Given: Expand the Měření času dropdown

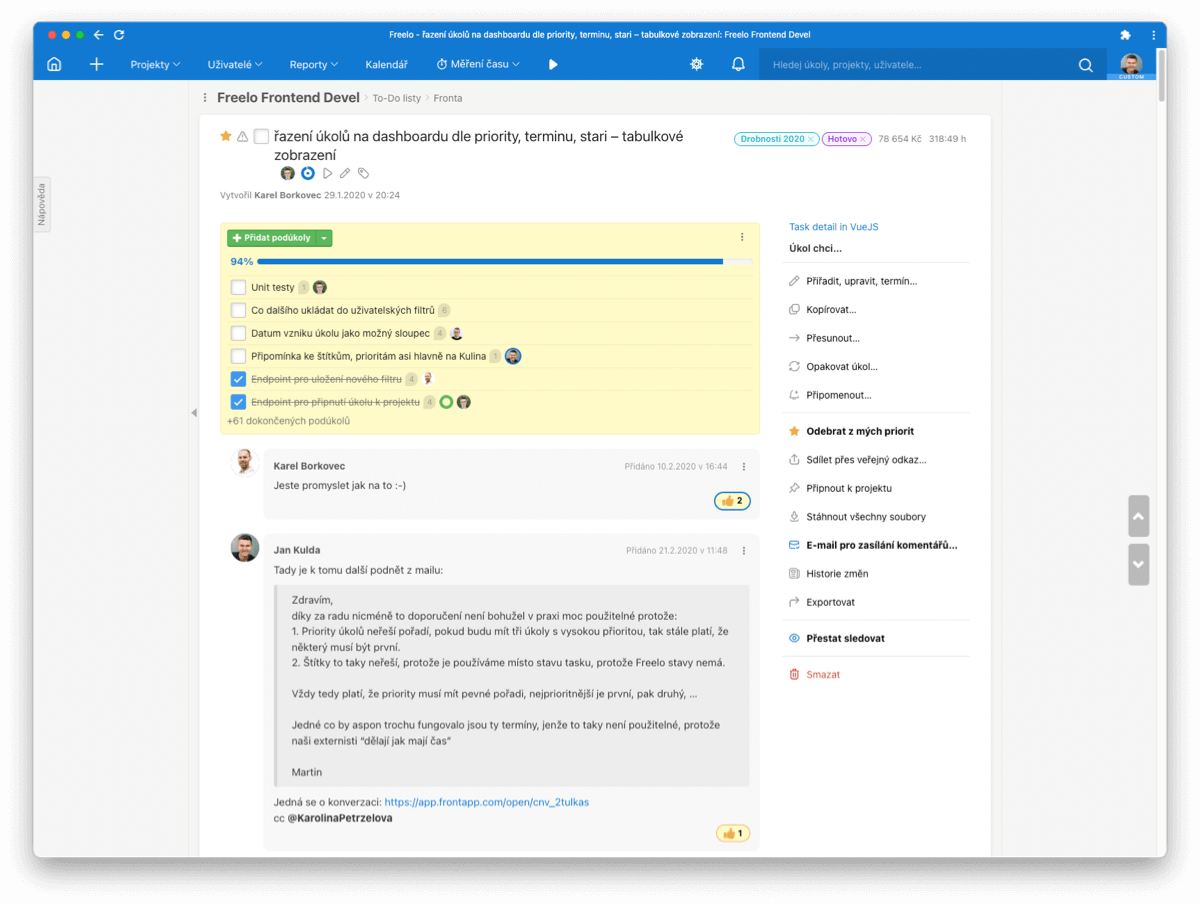Looking at the screenshot, I should pyautogui.click(x=478, y=64).
